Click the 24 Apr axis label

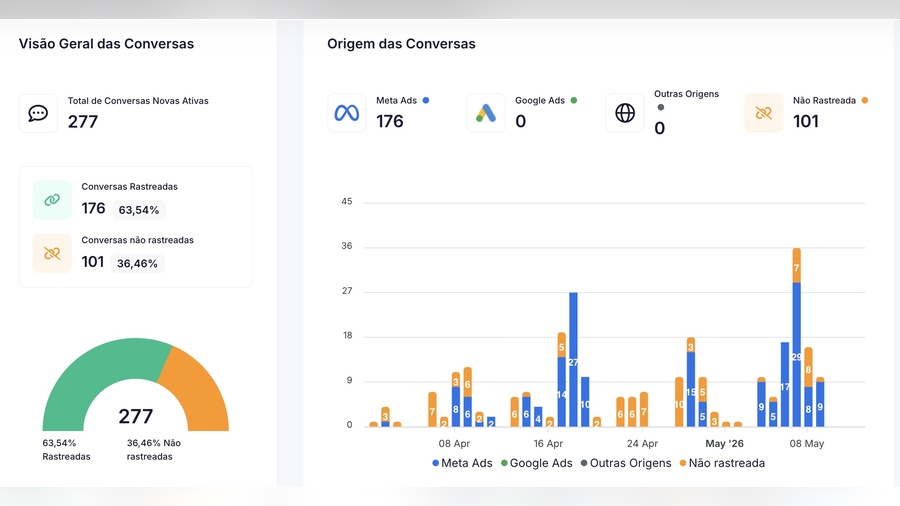coord(642,443)
